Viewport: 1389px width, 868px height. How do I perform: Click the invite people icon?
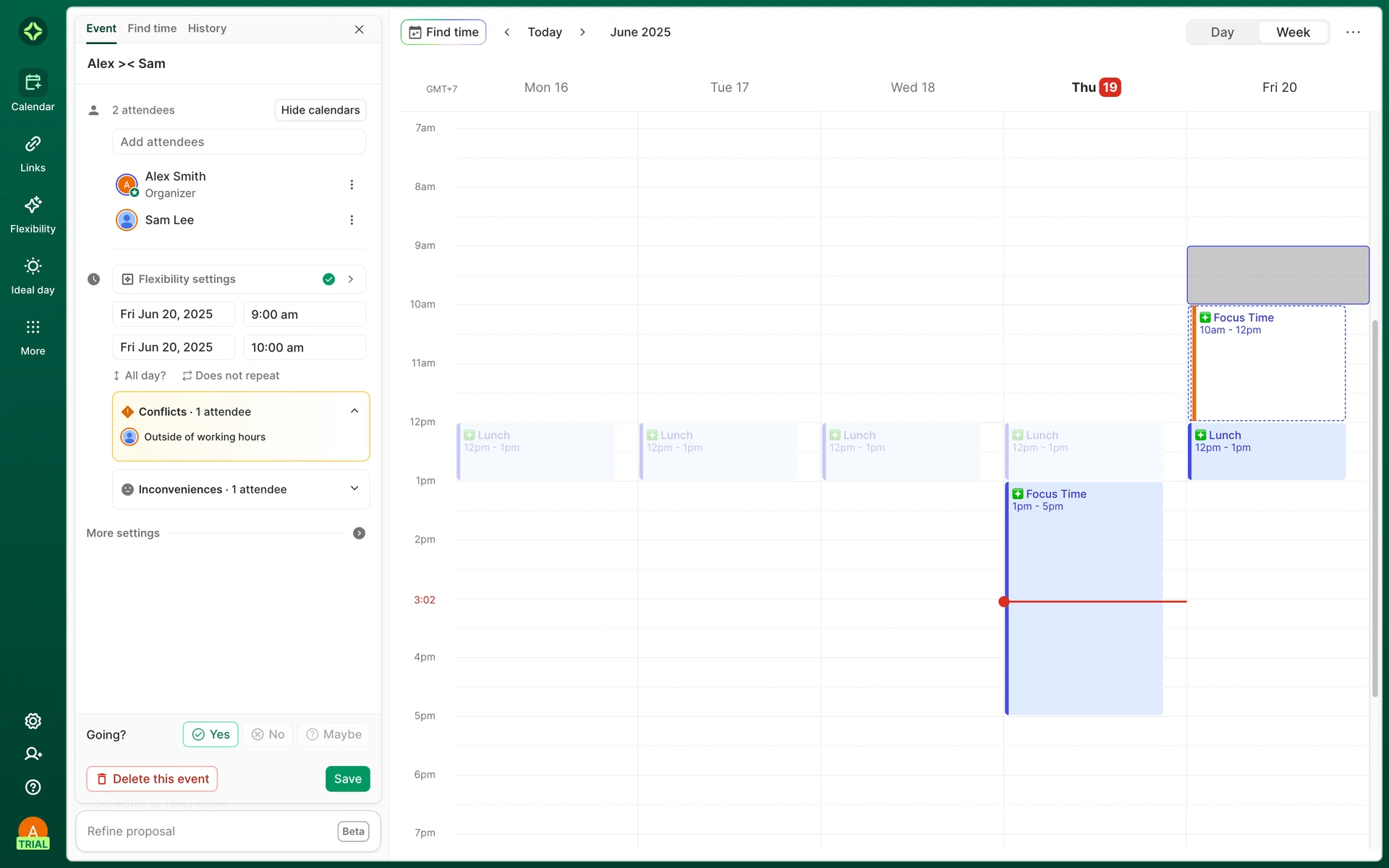(x=33, y=754)
